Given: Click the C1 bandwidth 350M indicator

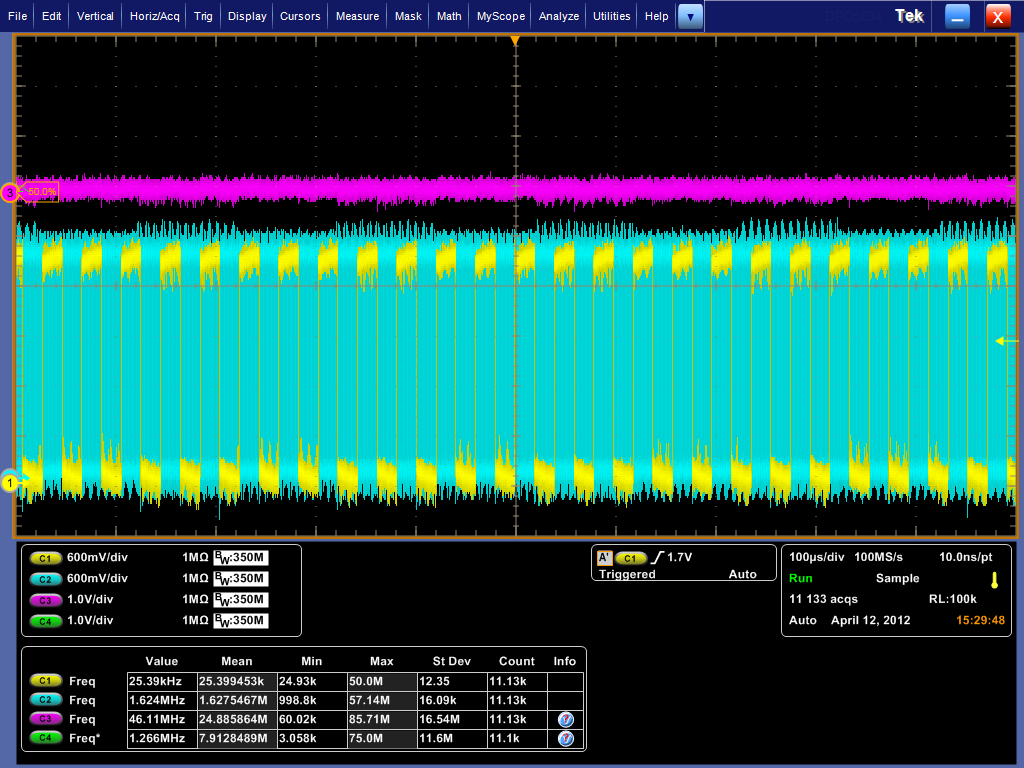Looking at the screenshot, I should coord(241,558).
